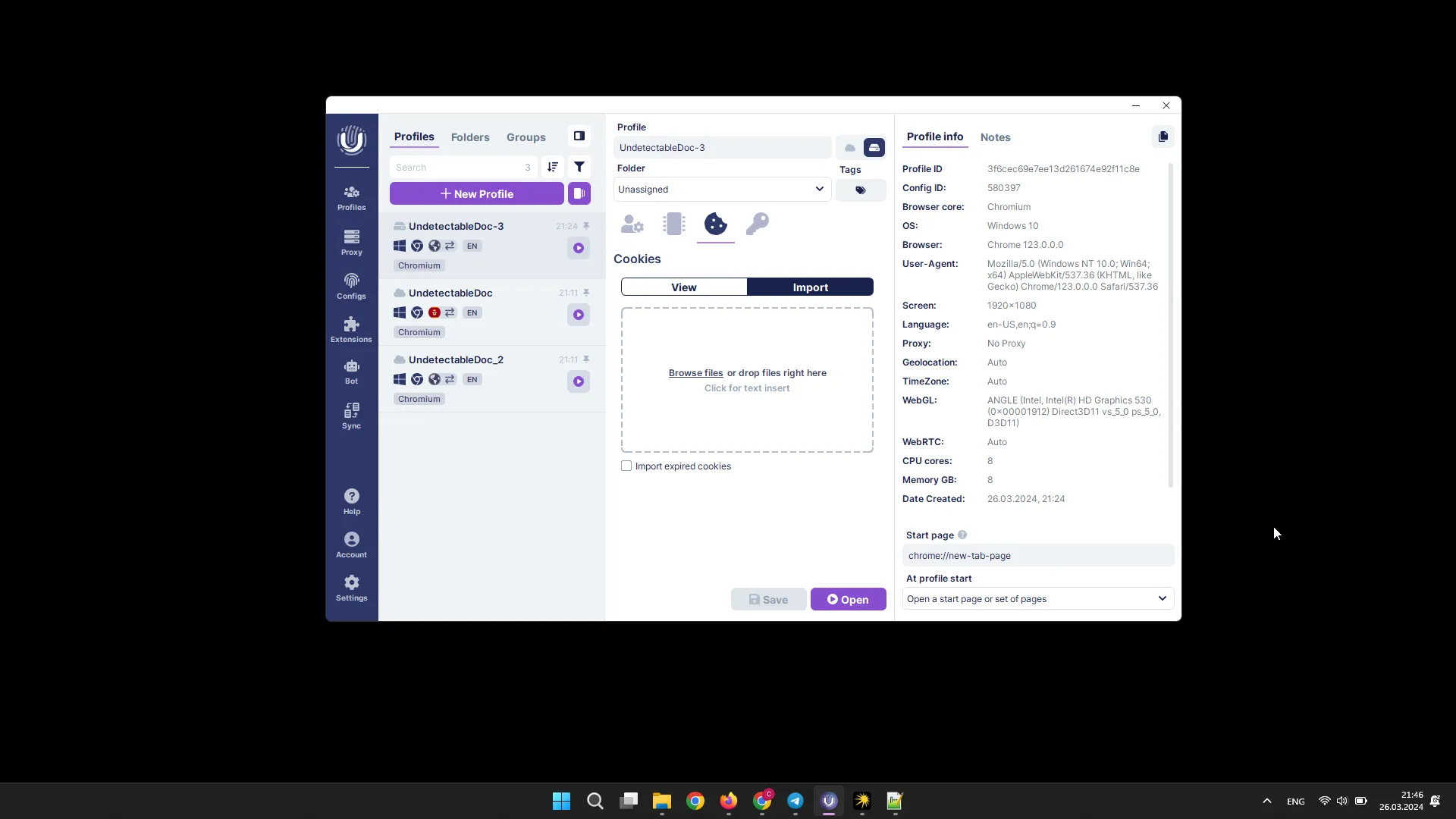
Task: Click the Browse files link
Action: (x=695, y=372)
